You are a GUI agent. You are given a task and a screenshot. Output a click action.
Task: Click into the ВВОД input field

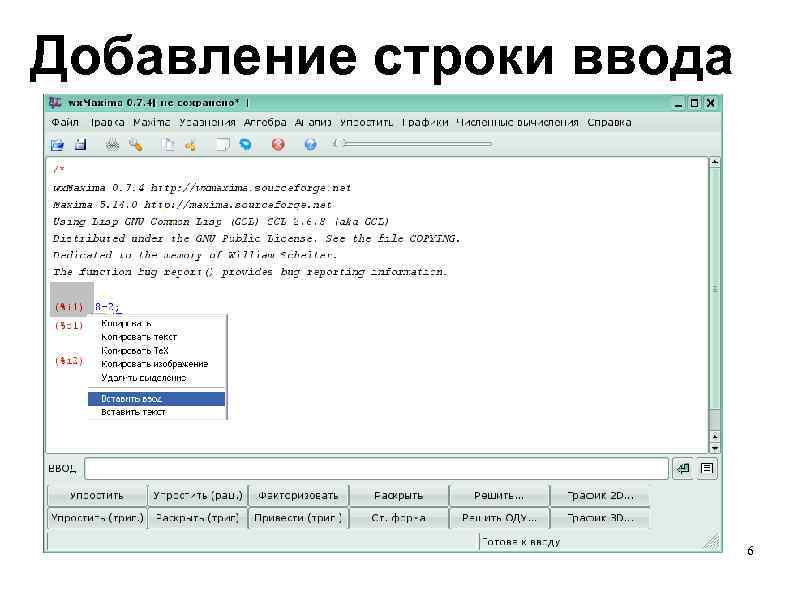(376, 468)
